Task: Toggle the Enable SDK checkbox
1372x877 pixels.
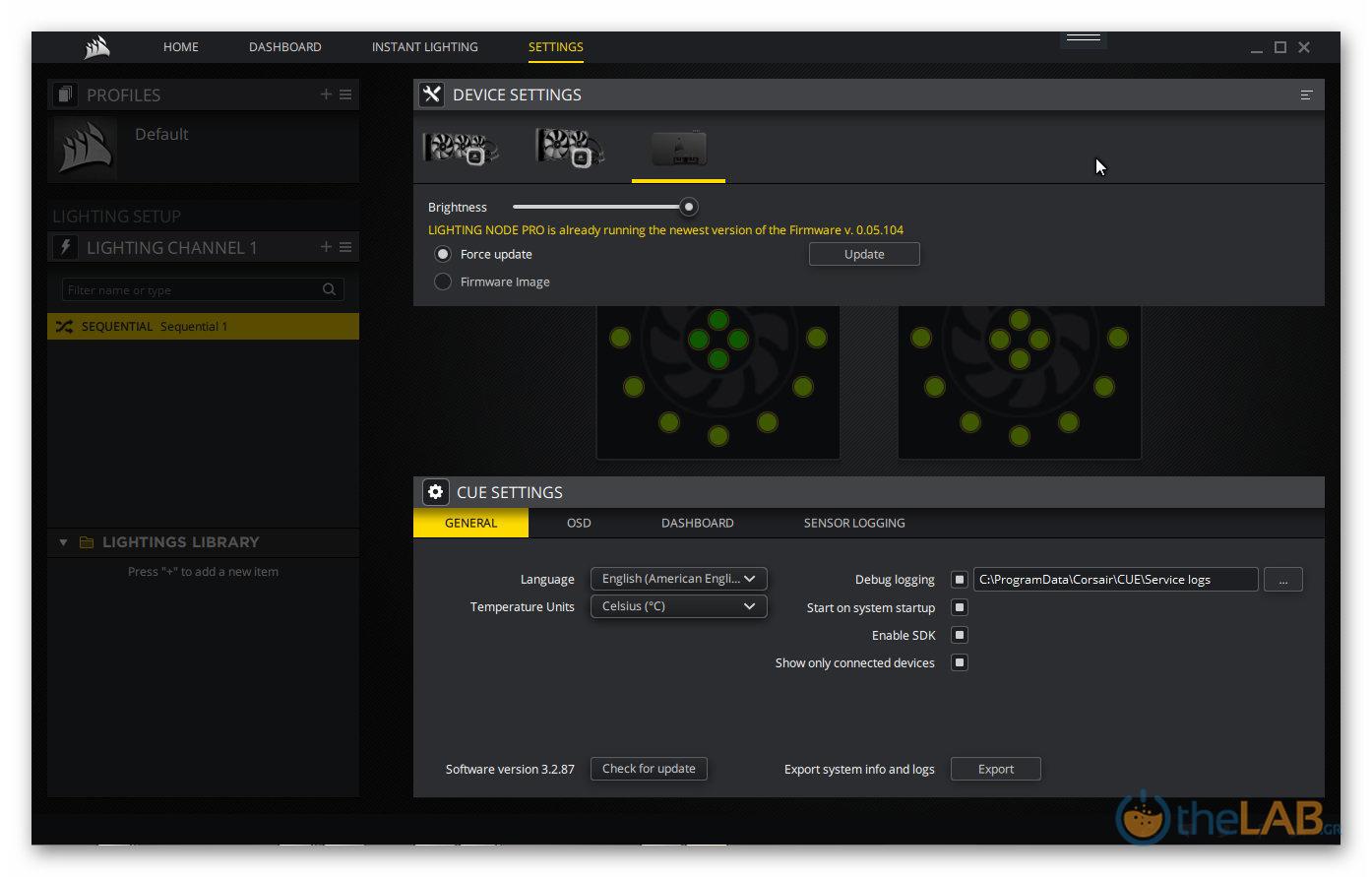Action: [x=960, y=635]
